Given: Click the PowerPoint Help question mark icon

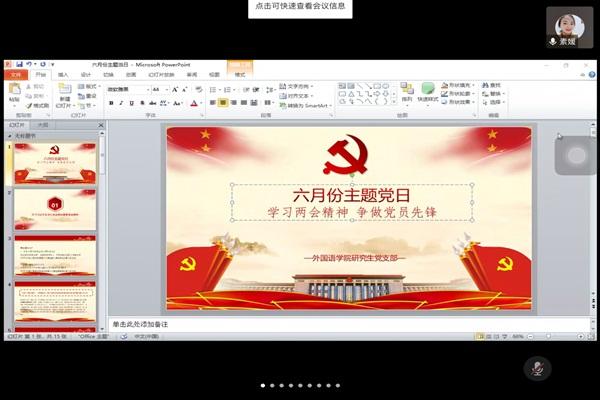Looking at the screenshot, I should click(x=592, y=75).
